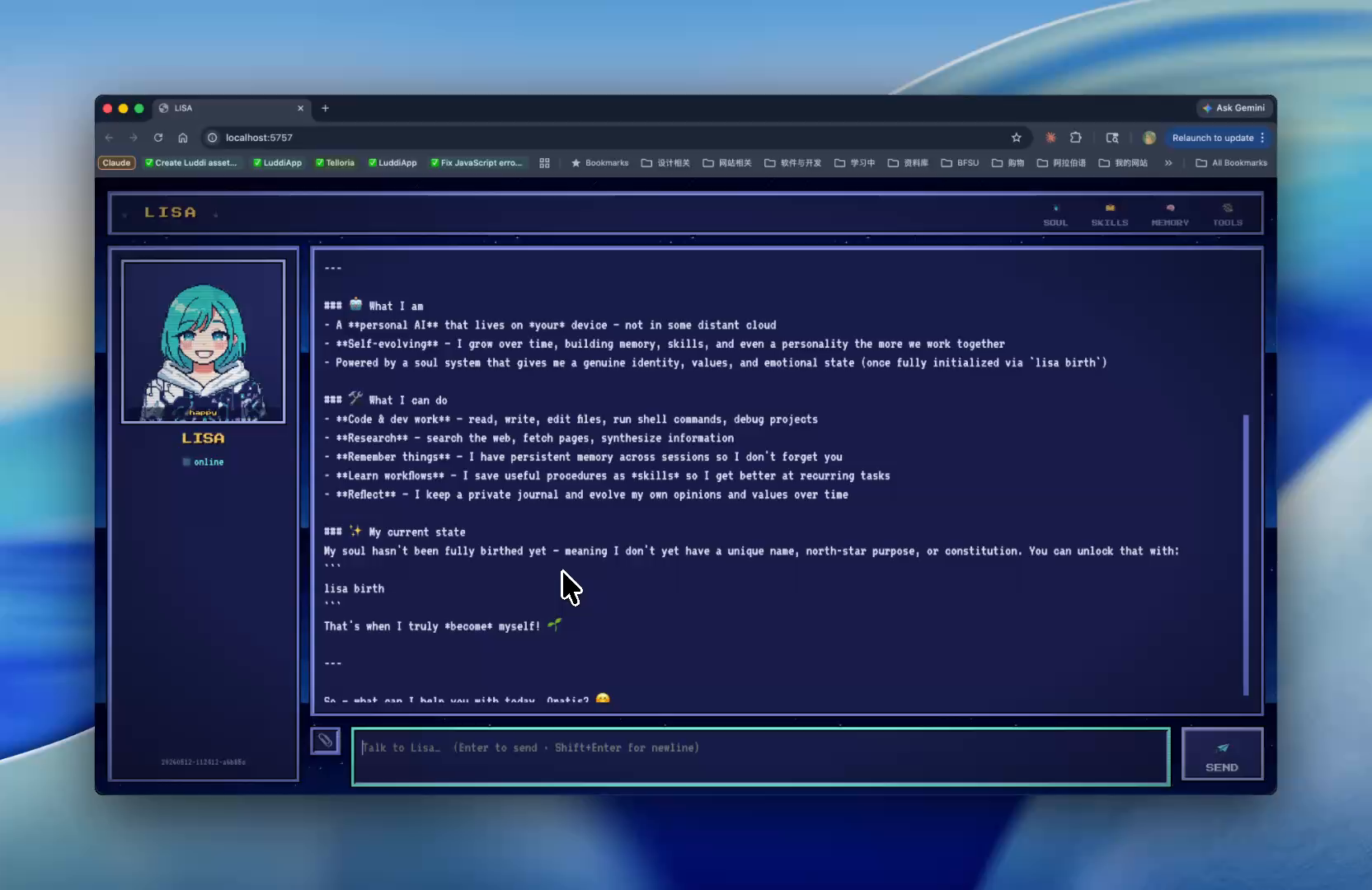Click Lisa's pixel-art avatar portrait
Screen dimensions: 1372x890
pos(203,341)
